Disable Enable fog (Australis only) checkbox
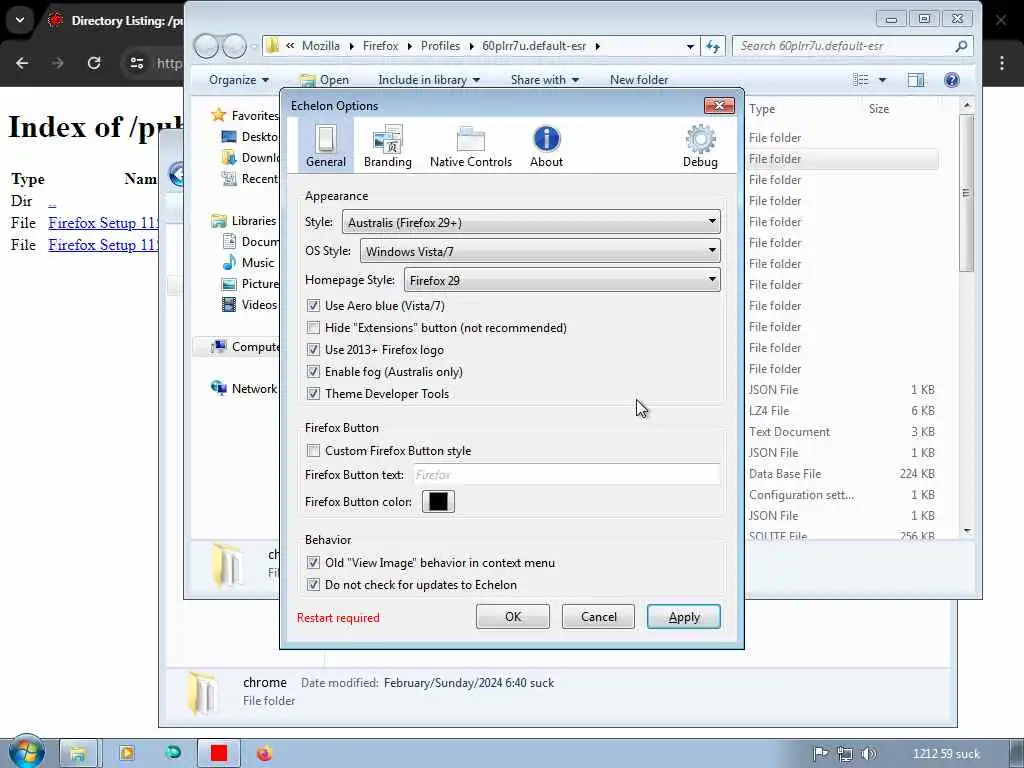1024x768 pixels. coord(313,372)
